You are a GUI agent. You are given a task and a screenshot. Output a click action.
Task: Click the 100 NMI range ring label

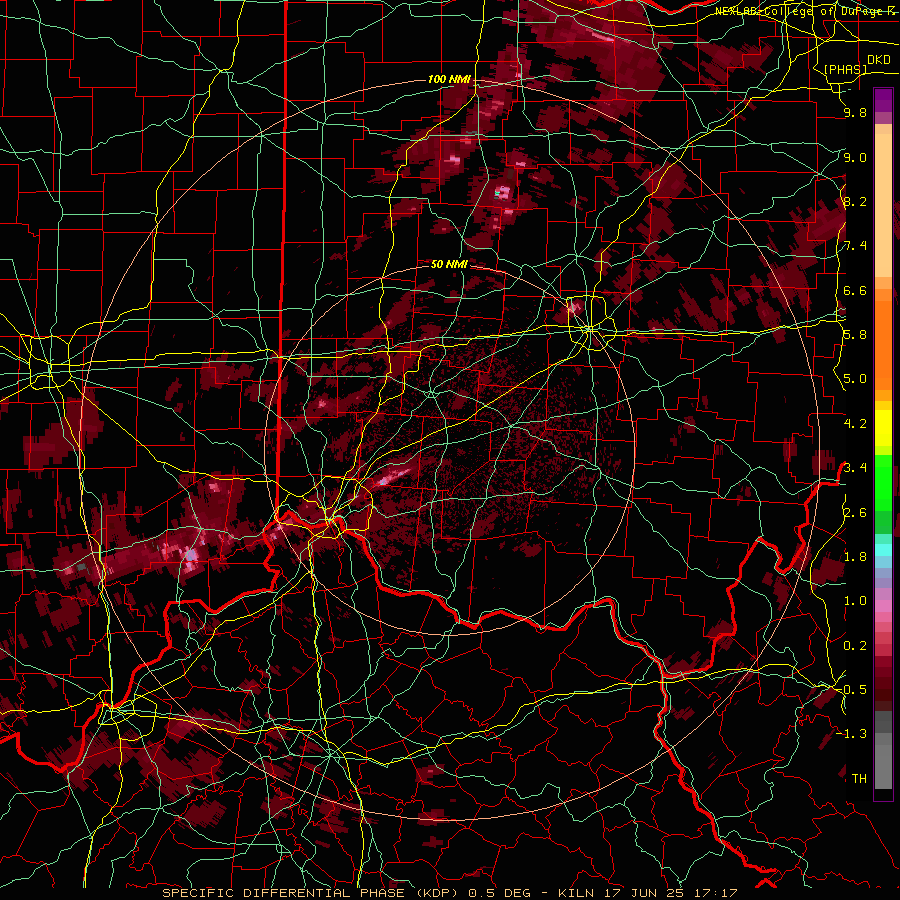(449, 79)
